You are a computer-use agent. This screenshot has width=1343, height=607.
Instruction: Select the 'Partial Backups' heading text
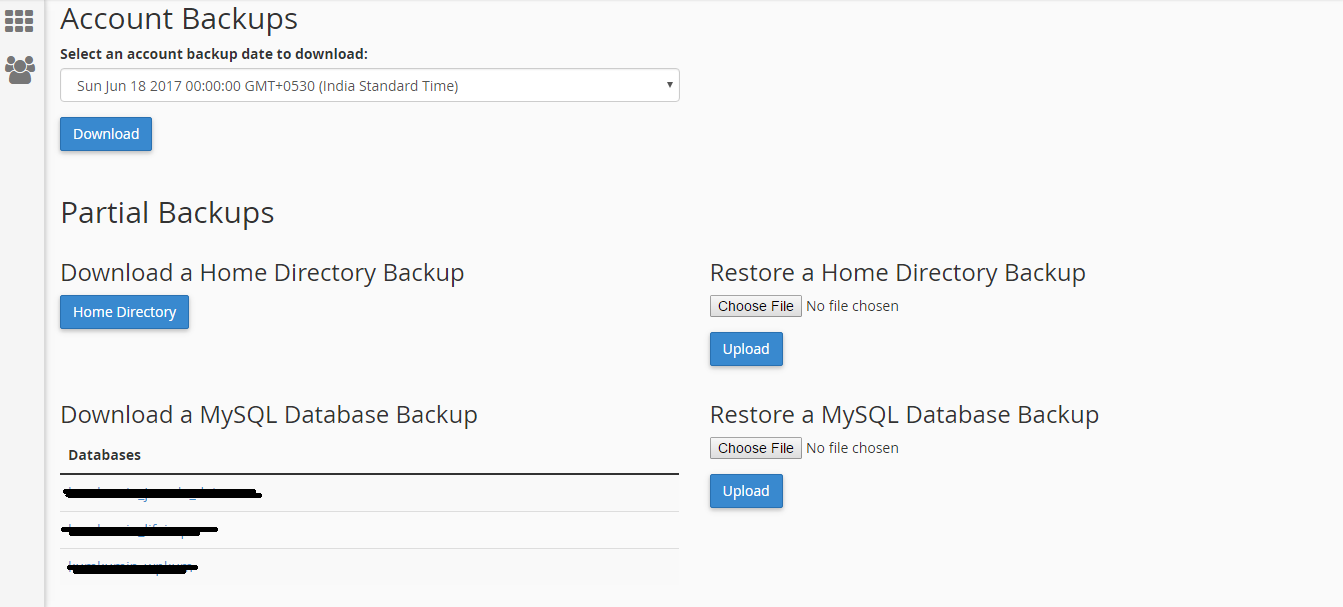click(x=167, y=212)
